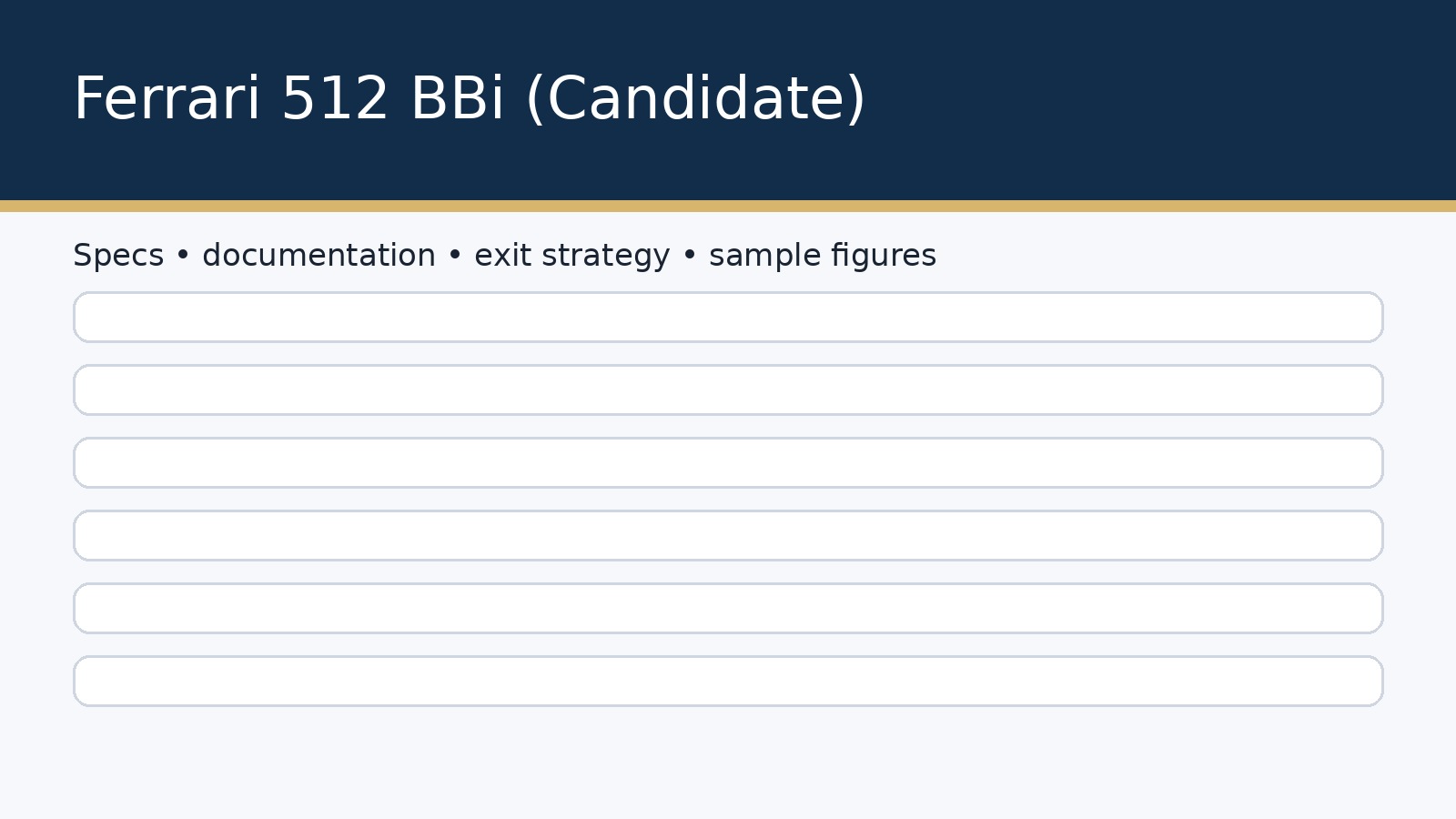Click "sample figures" in the subtitle
This screenshot has width=1456, height=819.
coord(823,256)
